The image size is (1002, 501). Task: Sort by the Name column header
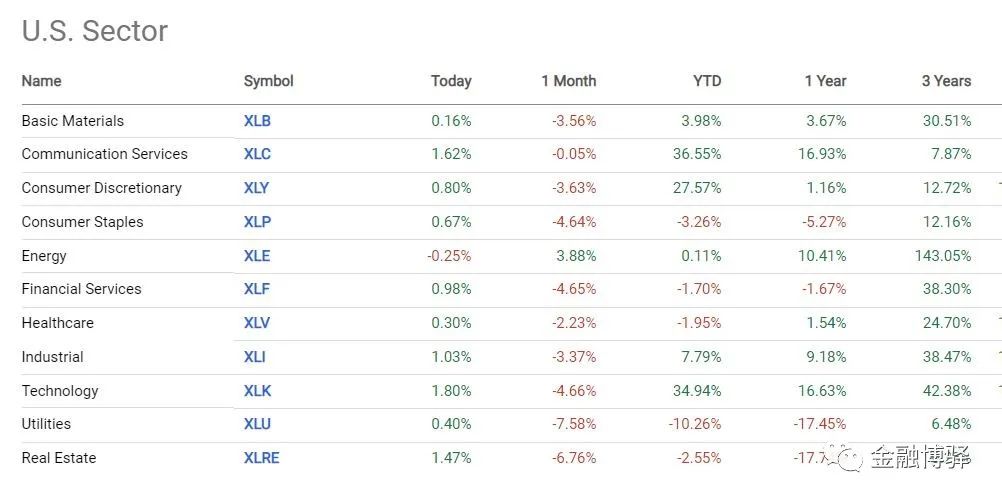coord(41,81)
